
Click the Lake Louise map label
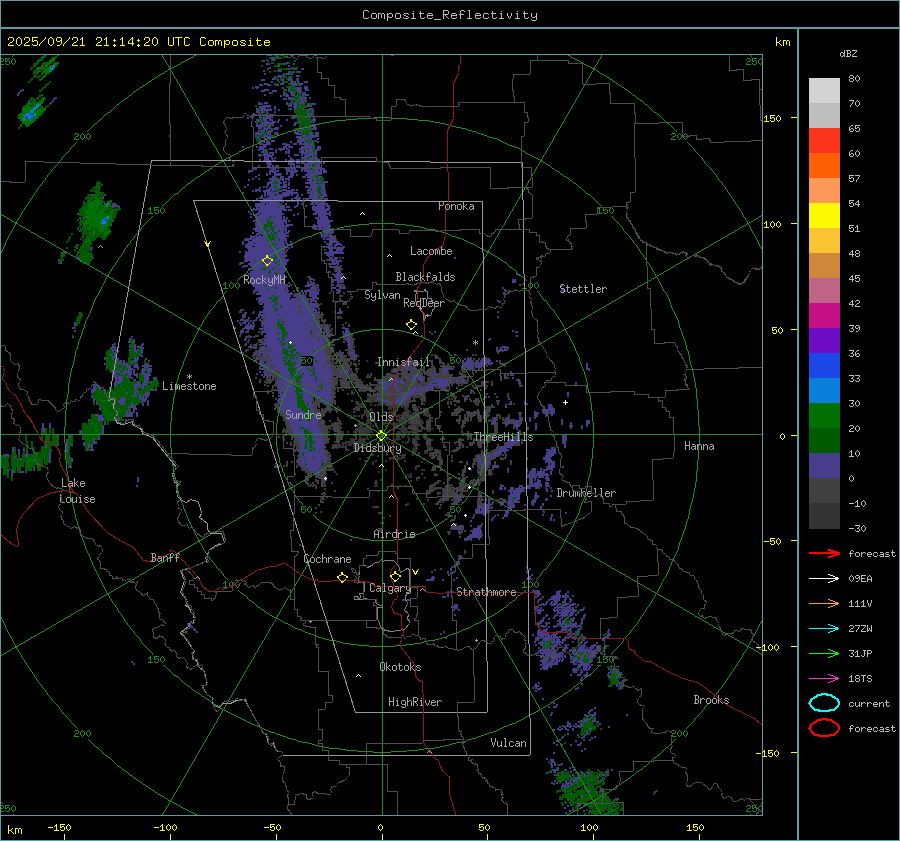[x=77, y=491]
